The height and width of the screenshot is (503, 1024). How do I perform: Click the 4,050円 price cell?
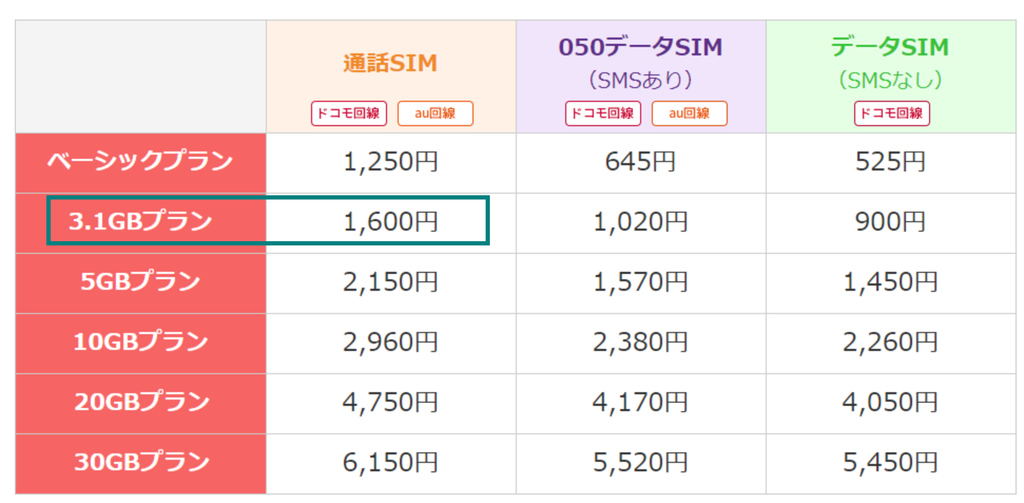pos(891,402)
